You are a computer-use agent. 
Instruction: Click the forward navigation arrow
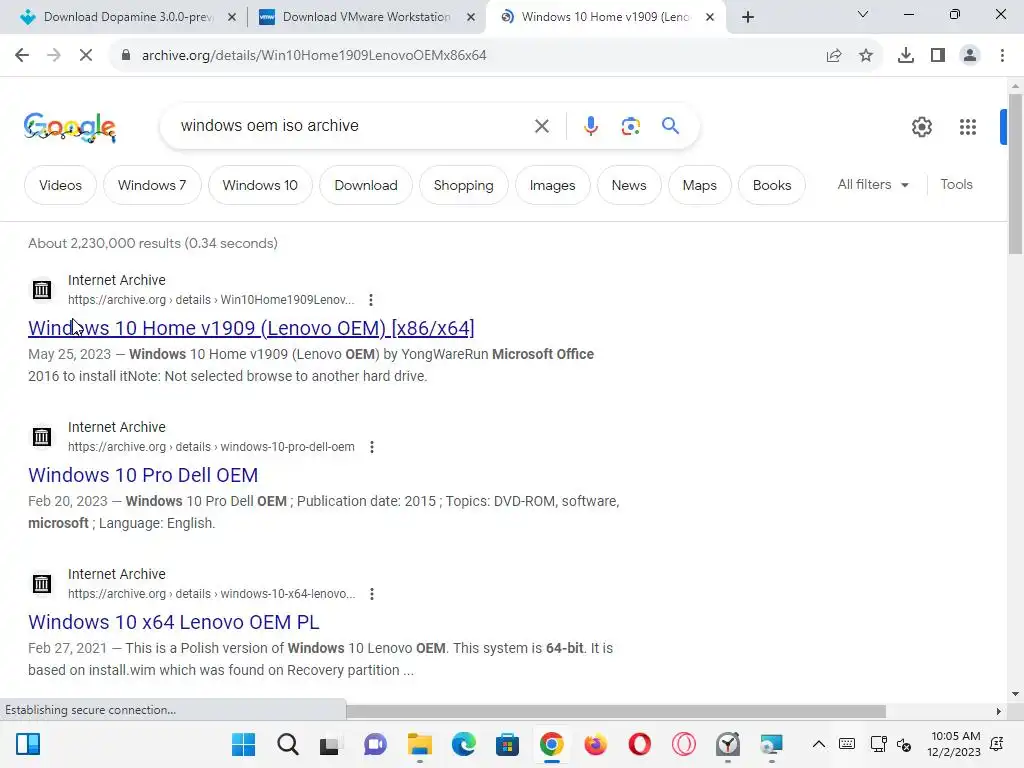tap(54, 56)
